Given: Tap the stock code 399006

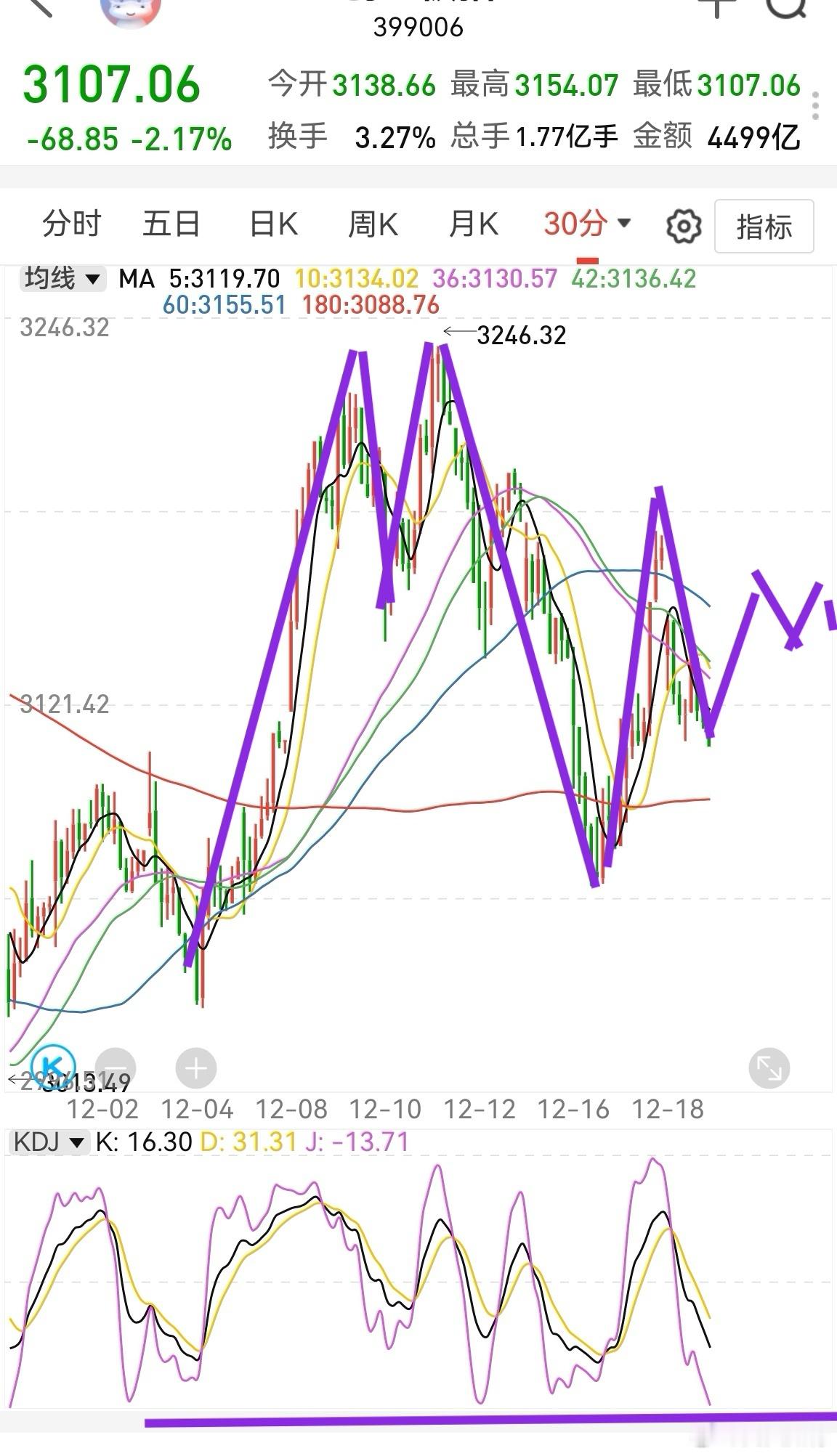Looking at the screenshot, I should point(418,28).
